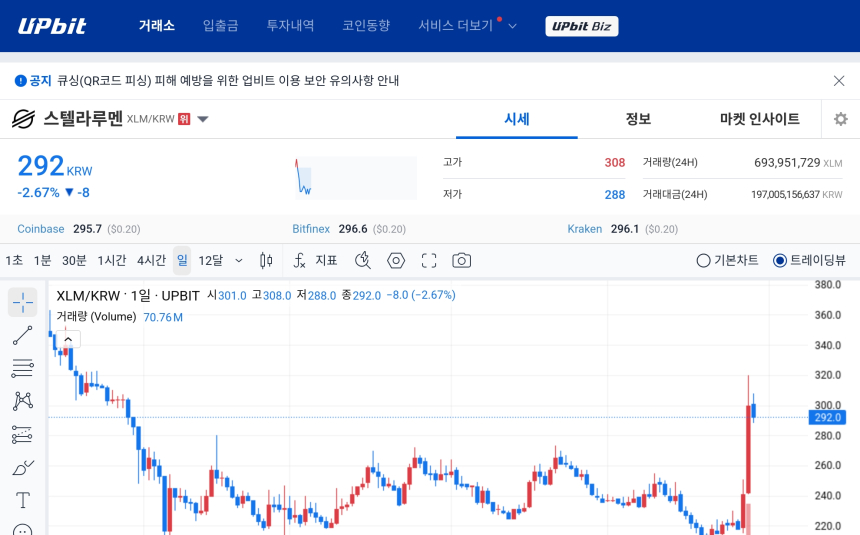Switch to the 마켓 인사이트 tab
The height and width of the screenshot is (535, 860).
[x=760, y=119]
